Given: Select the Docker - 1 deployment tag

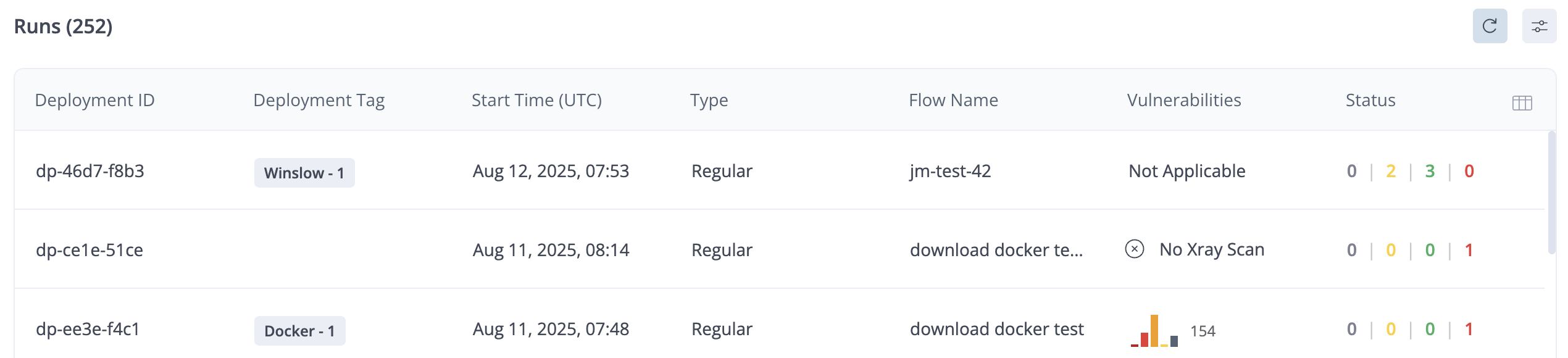Looking at the screenshot, I should [299, 331].
